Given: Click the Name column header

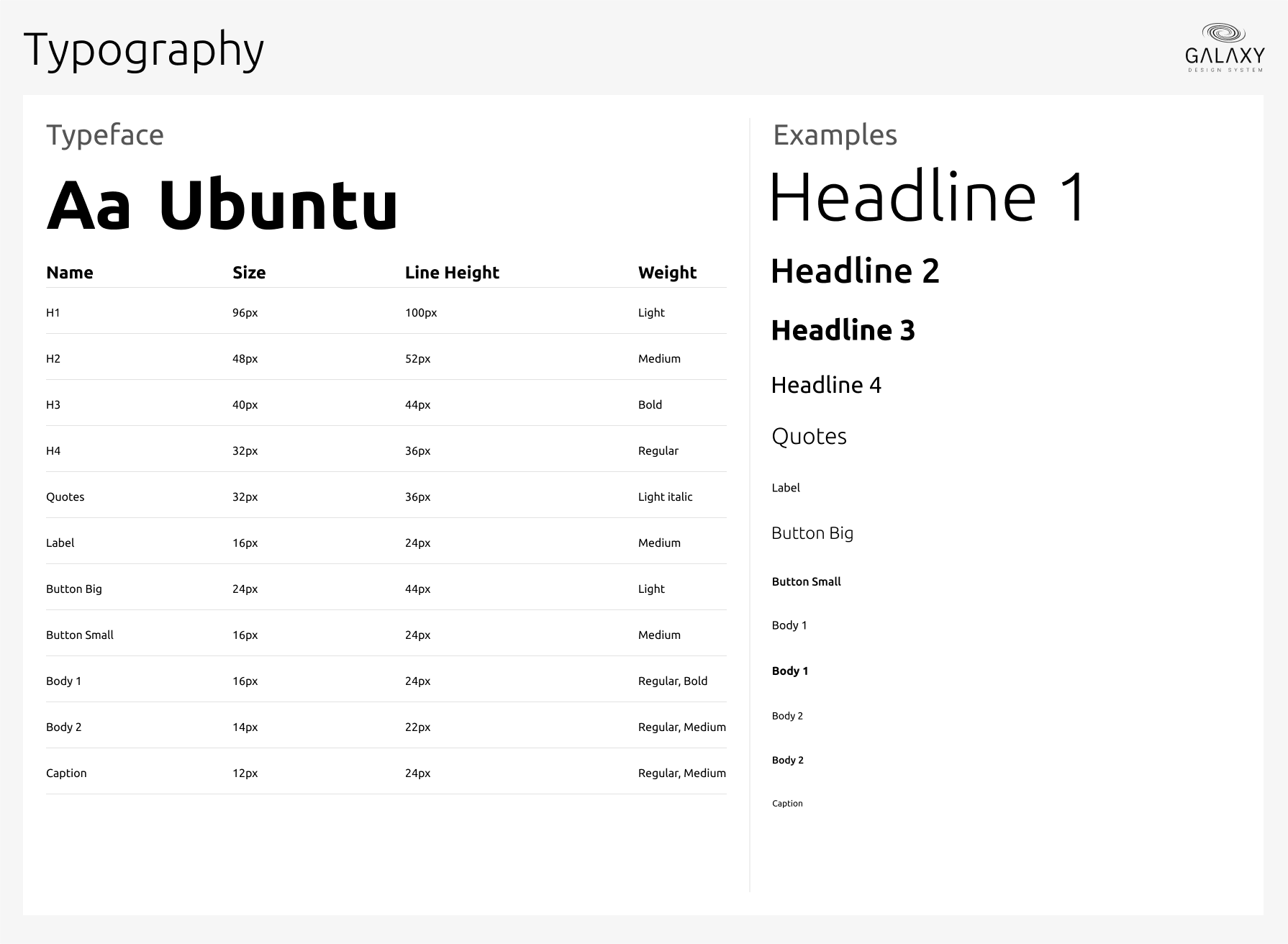Looking at the screenshot, I should [70, 273].
